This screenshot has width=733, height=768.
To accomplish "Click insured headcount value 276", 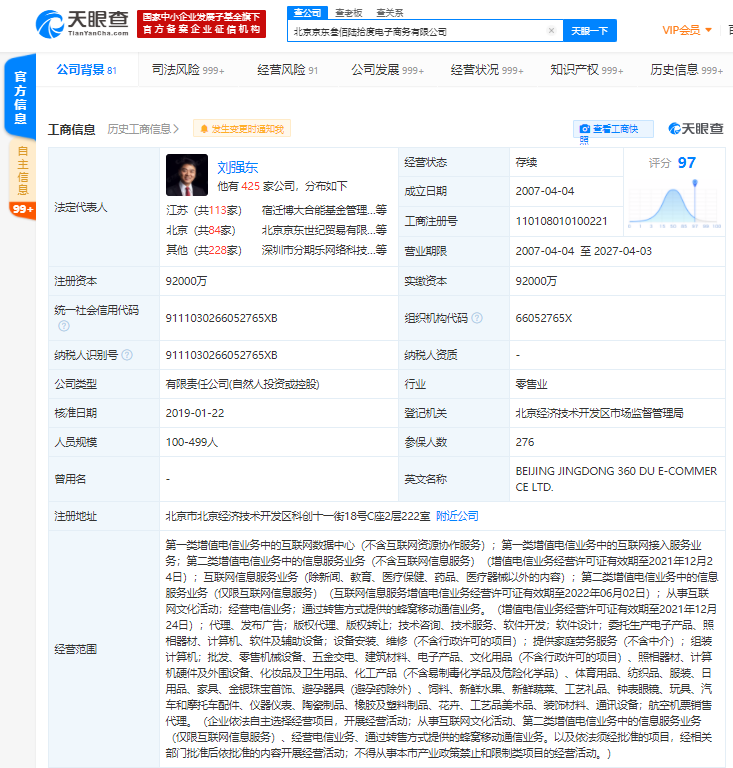I will [x=525, y=442].
